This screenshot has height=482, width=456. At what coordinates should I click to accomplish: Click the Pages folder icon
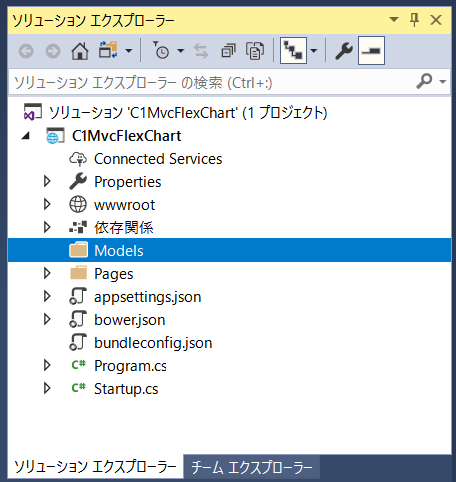79,273
